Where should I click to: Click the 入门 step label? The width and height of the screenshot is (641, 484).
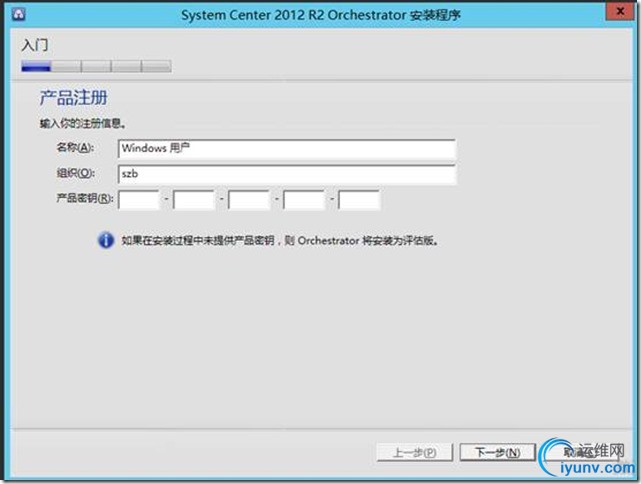[x=35, y=45]
